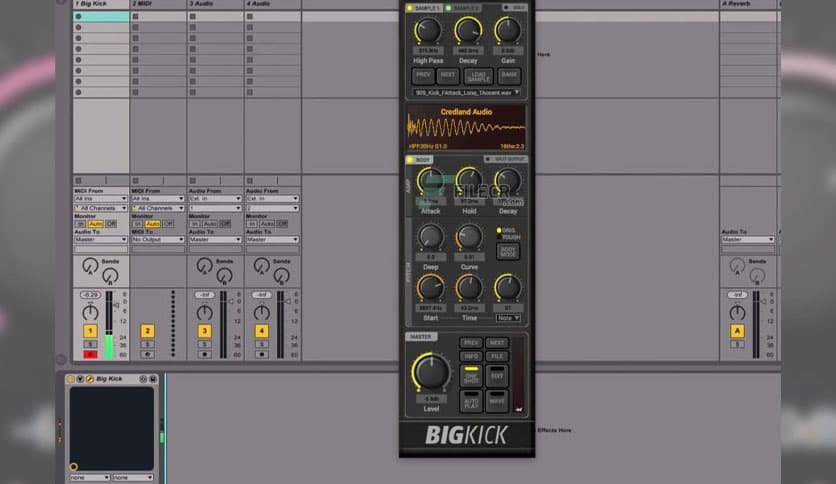The image size is (836, 484).
Task: Toggle the BODY section power LED
Action: tap(410, 159)
